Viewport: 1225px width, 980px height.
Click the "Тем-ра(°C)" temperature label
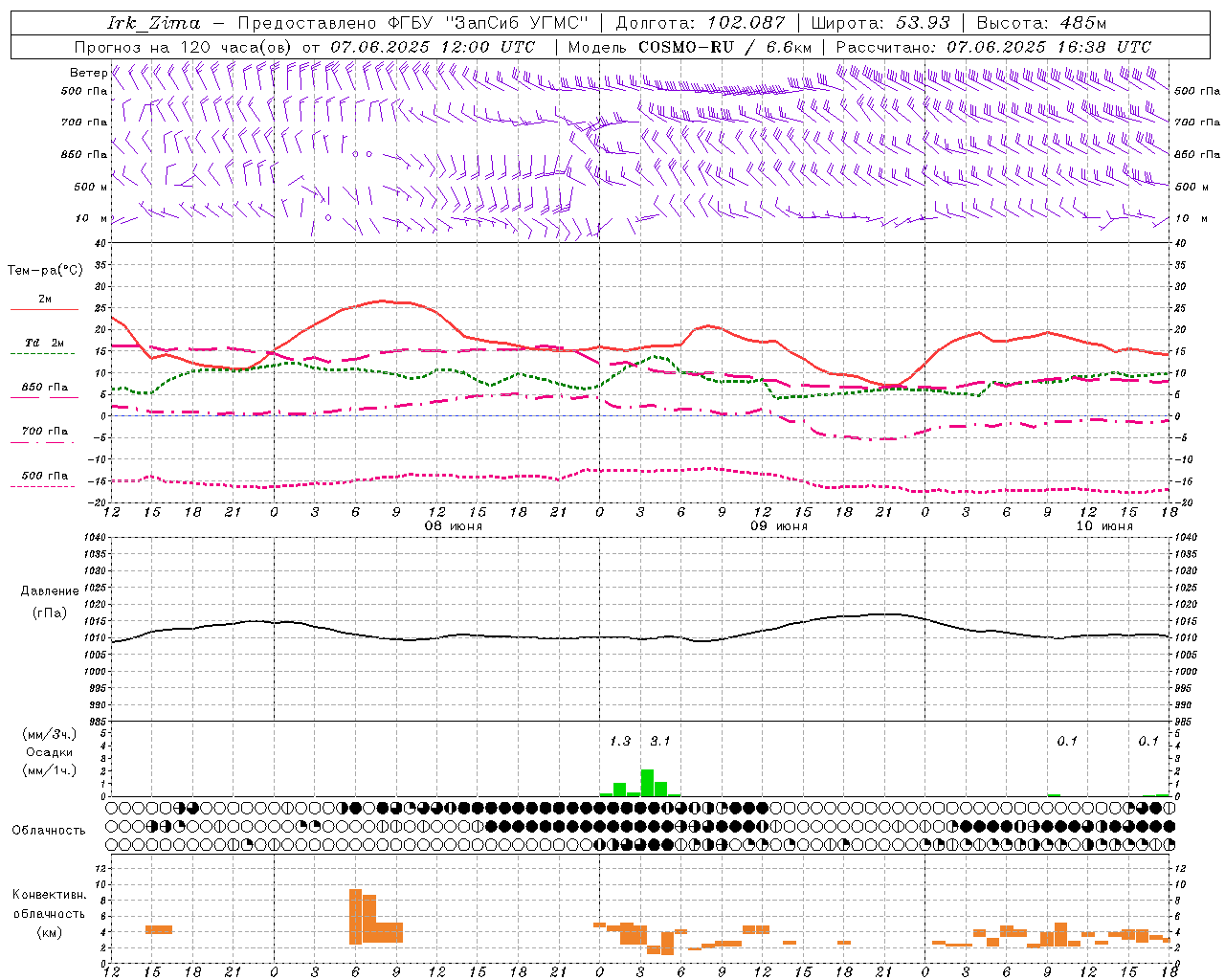pos(45,271)
